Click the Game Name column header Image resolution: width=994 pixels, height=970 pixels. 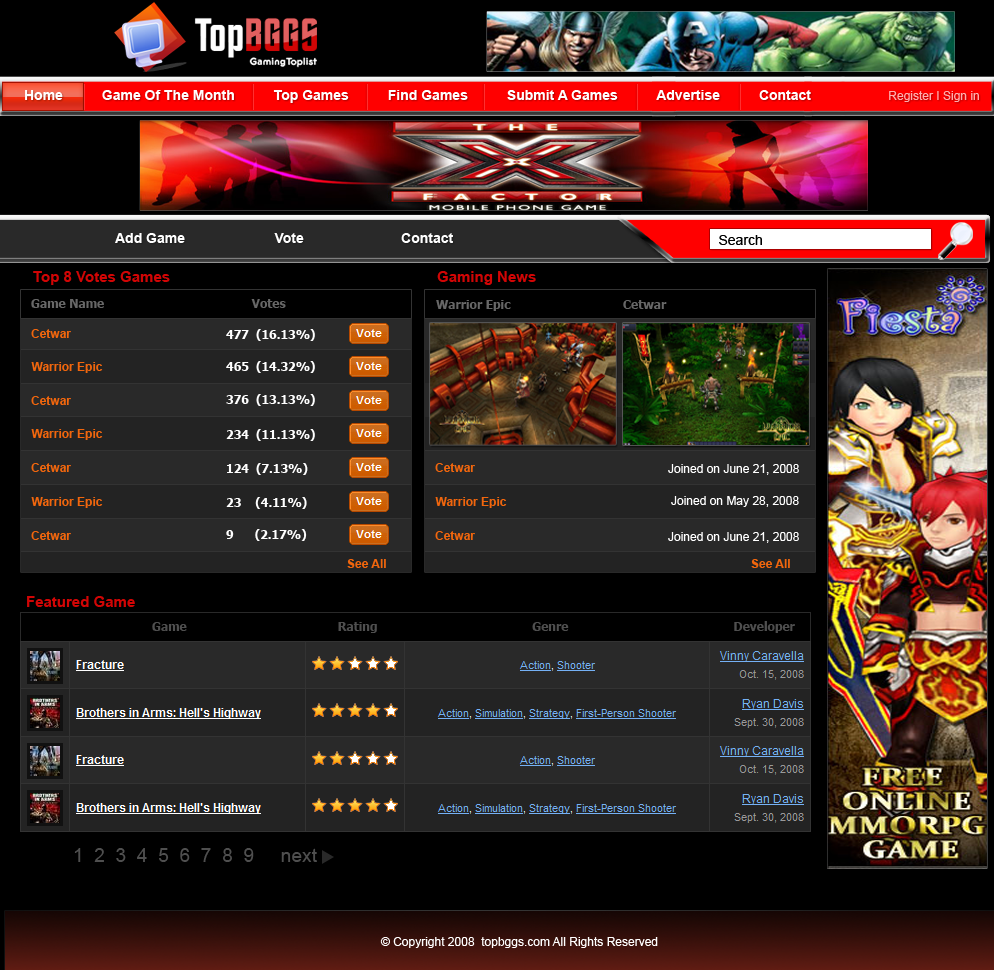tap(67, 304)
